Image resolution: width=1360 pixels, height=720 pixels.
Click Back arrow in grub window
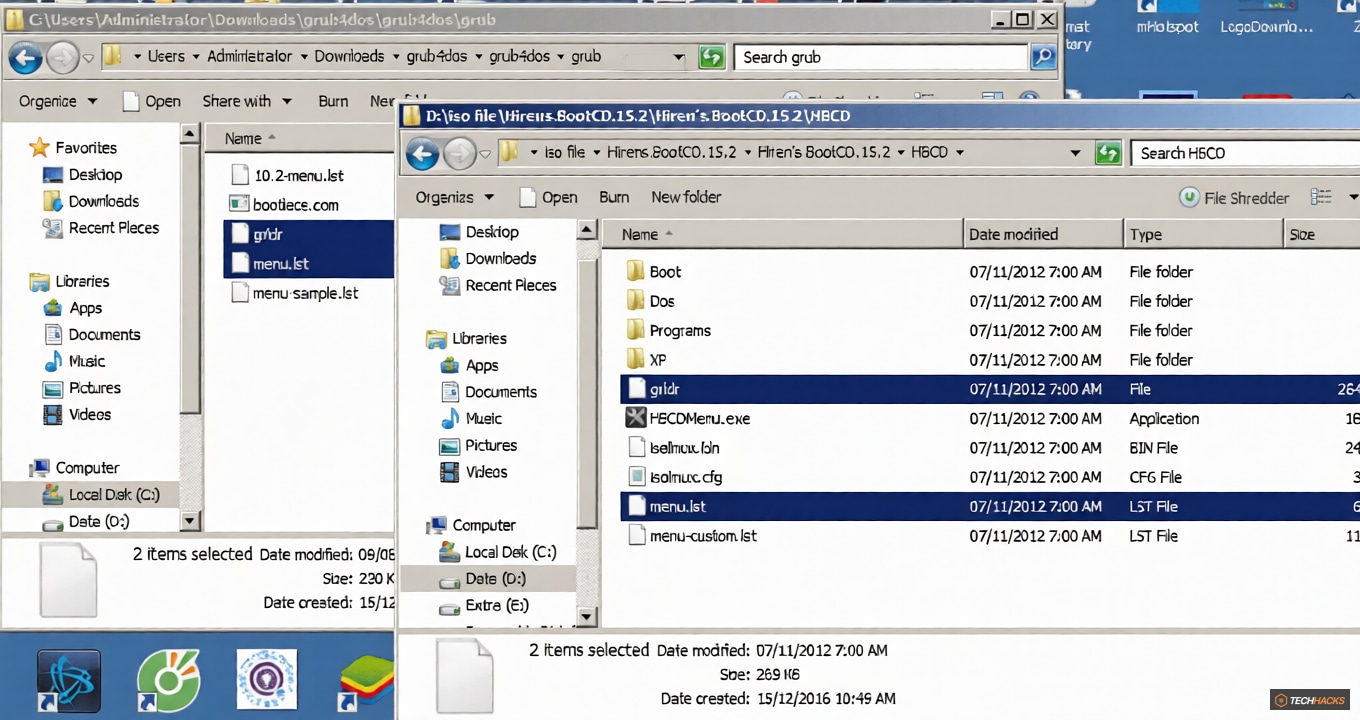[25, 57]
